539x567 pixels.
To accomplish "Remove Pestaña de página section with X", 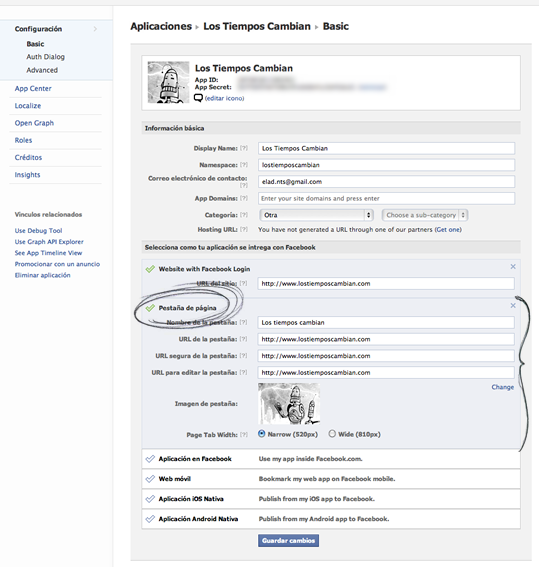I will [x=513, y=306].
